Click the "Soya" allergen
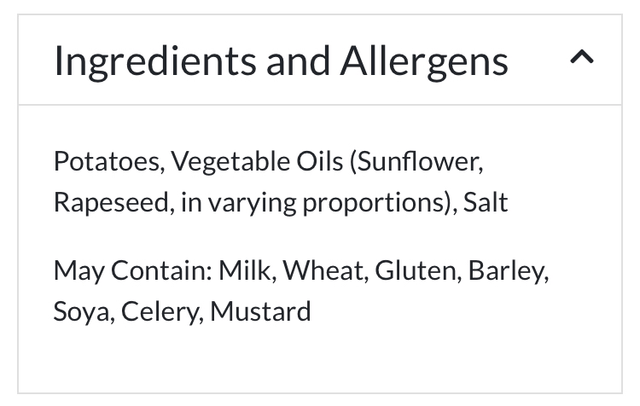Viewport: 640px width, 406px height. click(85, 312)
